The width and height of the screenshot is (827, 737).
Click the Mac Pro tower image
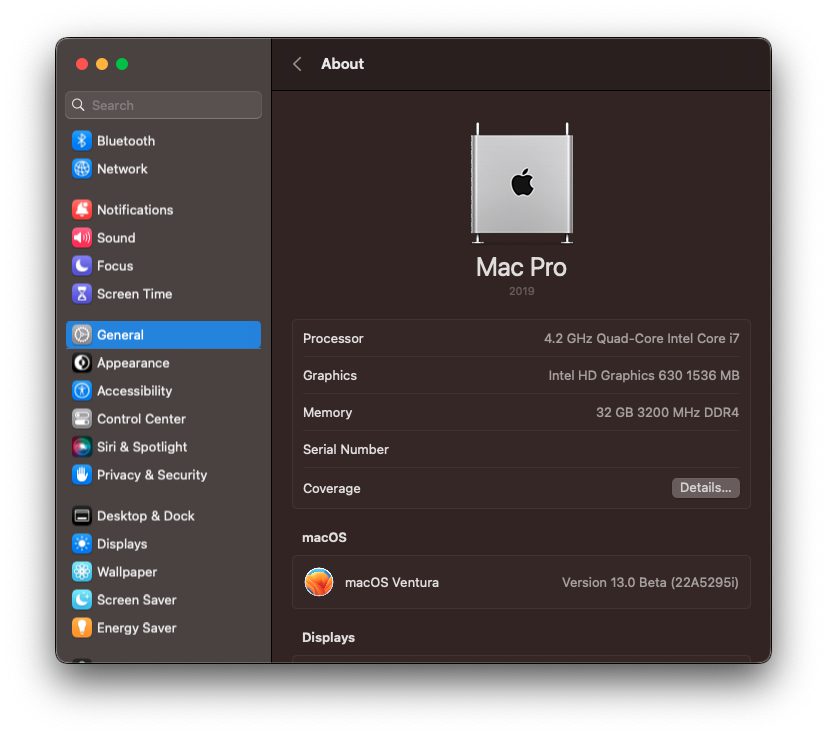[522, 183]
